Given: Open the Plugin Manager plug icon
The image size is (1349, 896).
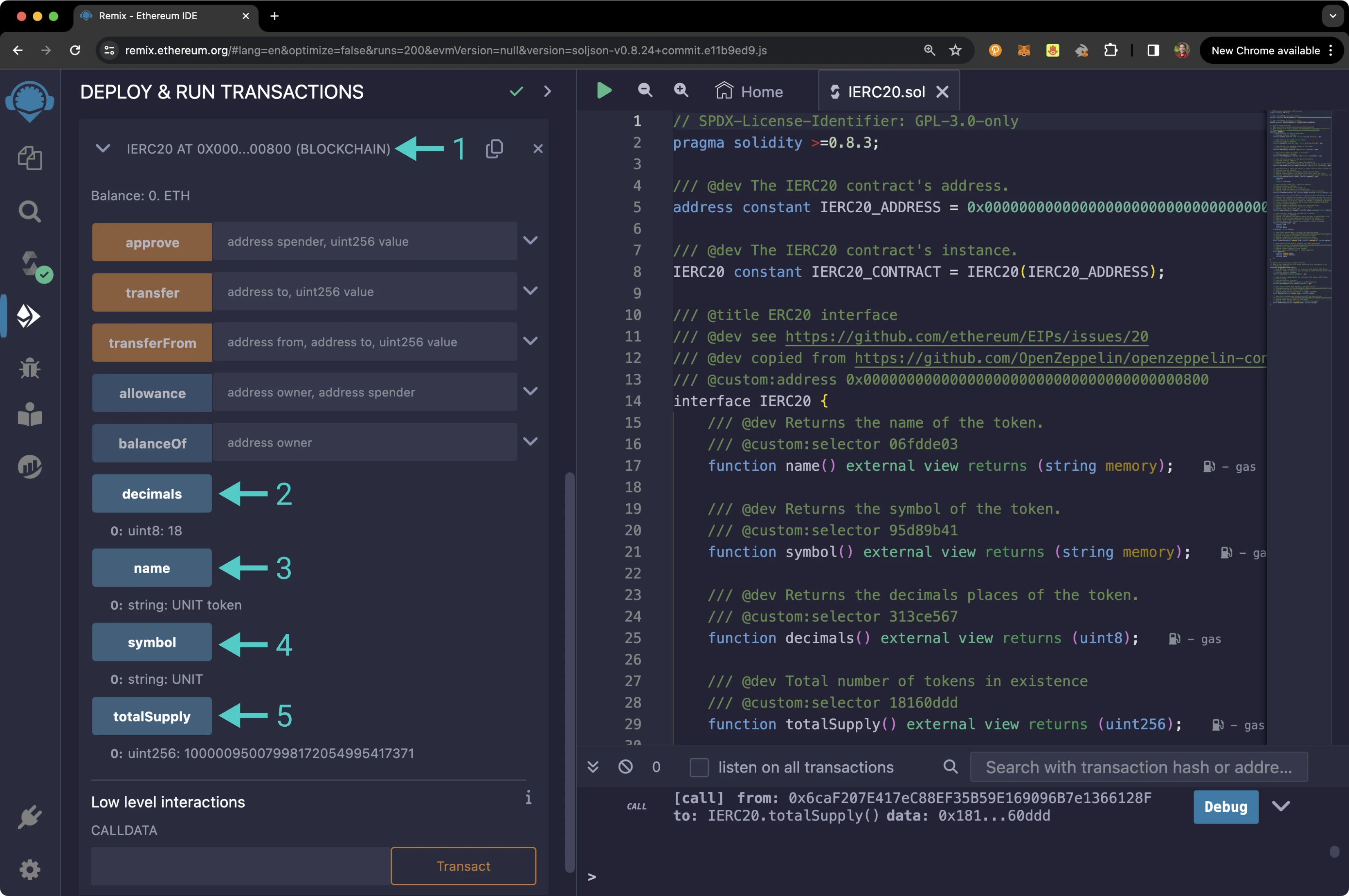Looking at the screenshot, I should (30, 817).
